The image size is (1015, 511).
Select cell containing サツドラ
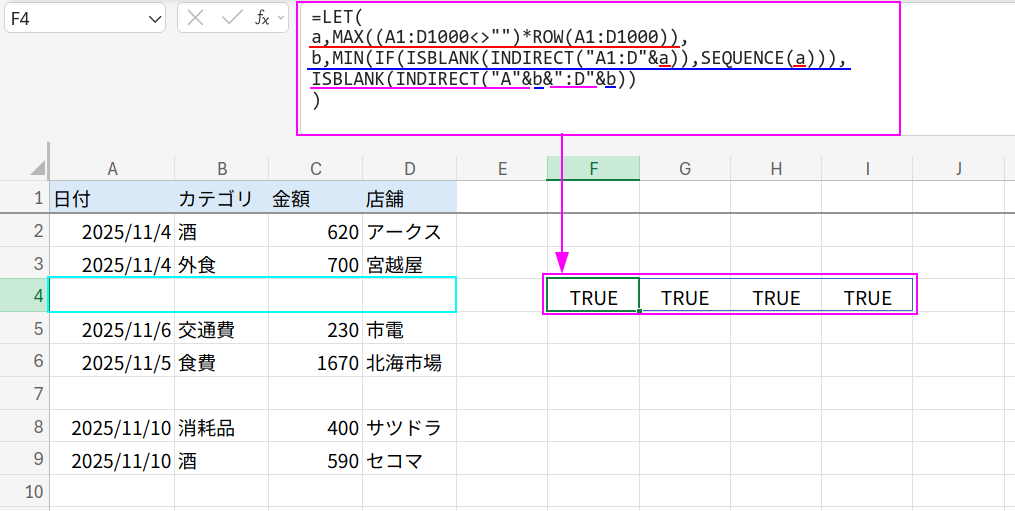[x=409, y=426]
